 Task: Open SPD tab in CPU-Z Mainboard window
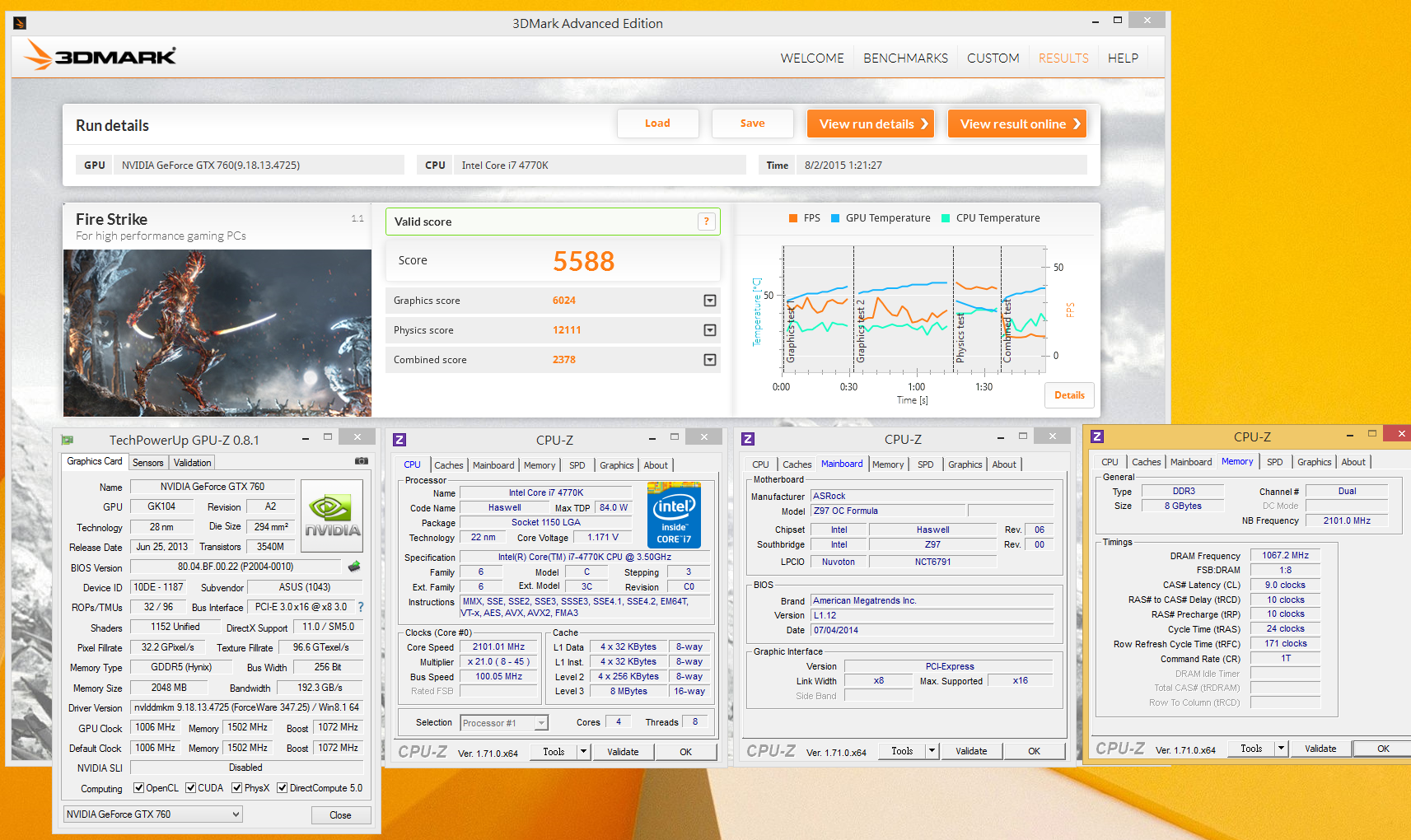click(x=926, y=464)
